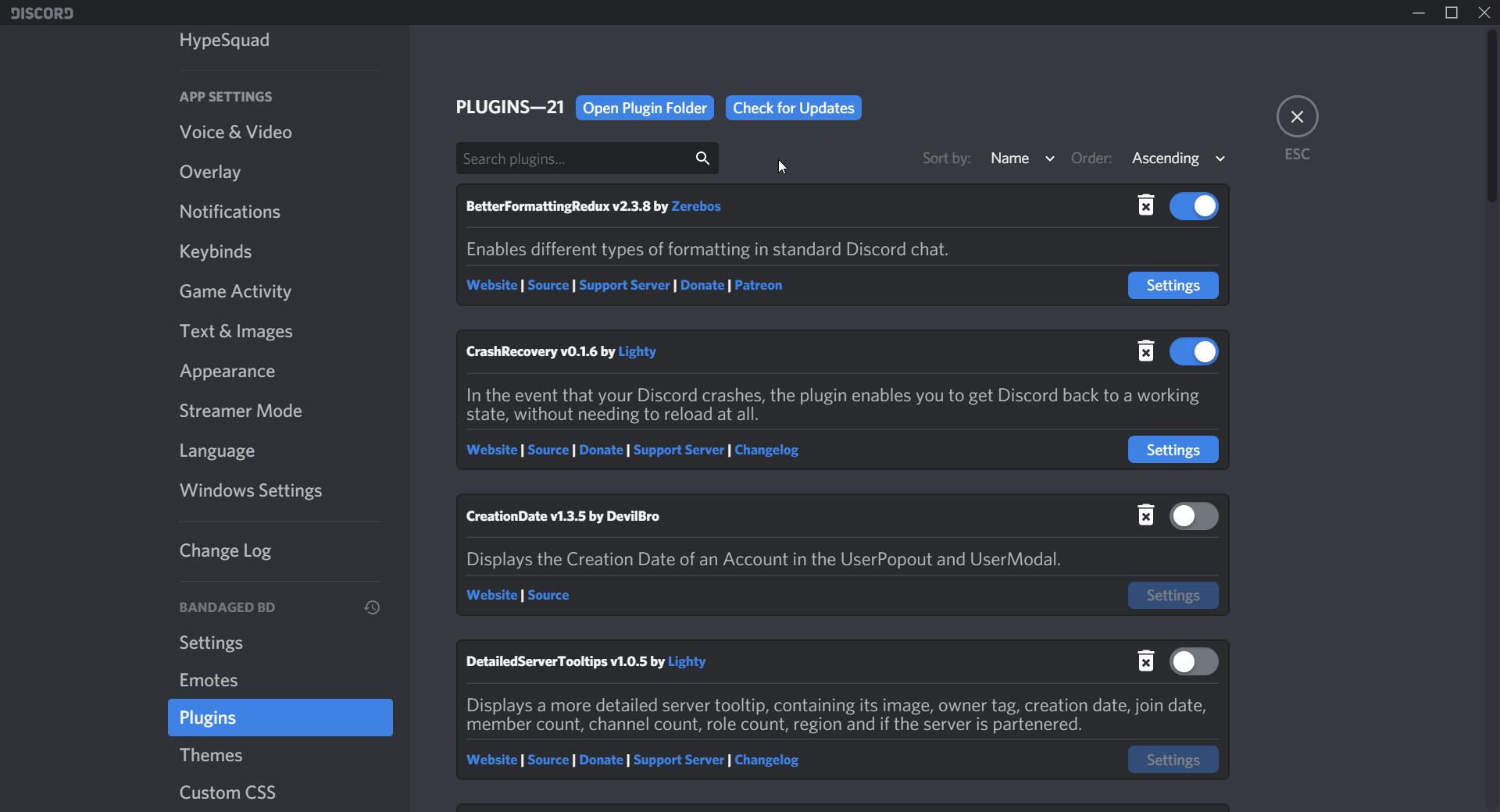Open BetterFormattingRedux Website link
This screenshot has height=812, width=1500.
[491, 285]
